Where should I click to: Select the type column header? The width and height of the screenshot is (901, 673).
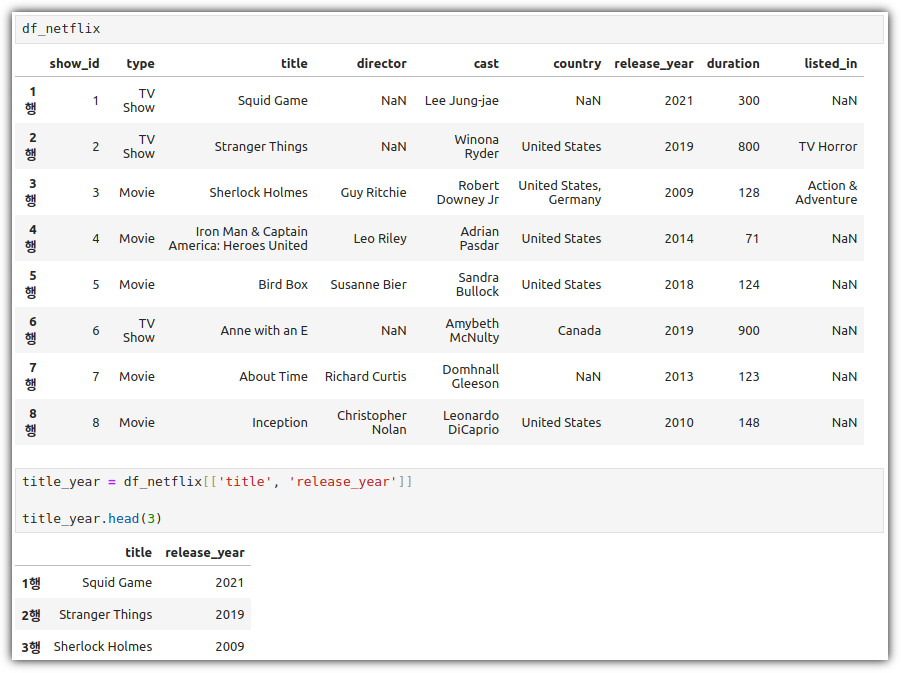click(x=140, y=64)
